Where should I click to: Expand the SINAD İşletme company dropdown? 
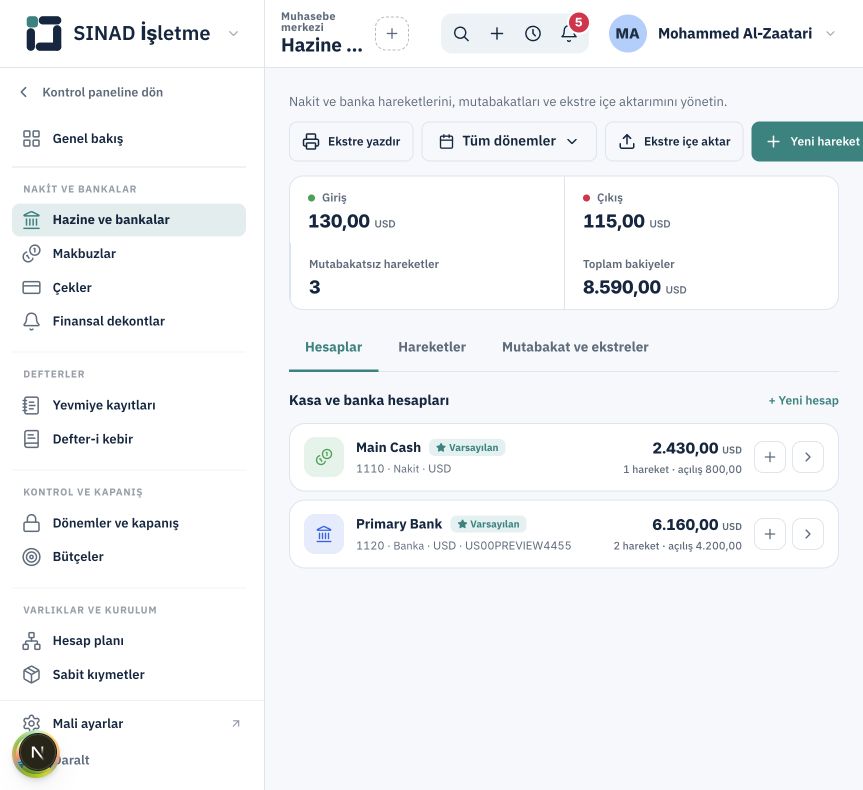(x=233, y=34)
